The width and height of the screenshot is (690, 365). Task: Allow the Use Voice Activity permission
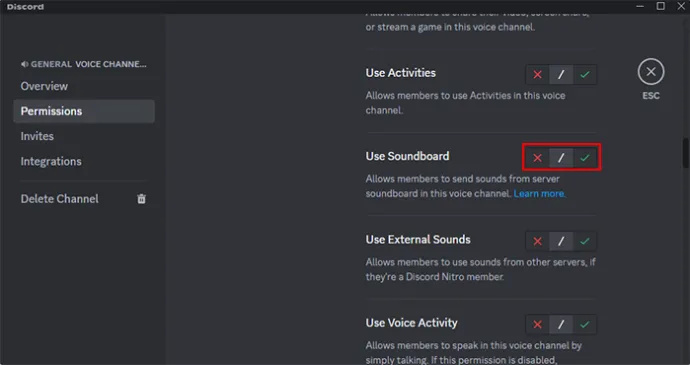tap(585, 324)
